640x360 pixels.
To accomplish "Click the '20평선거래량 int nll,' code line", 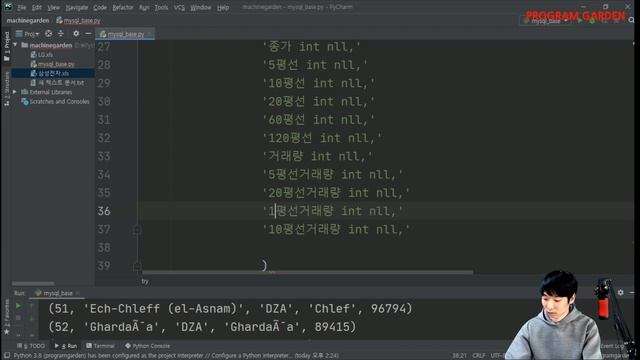I will [336, 193].
